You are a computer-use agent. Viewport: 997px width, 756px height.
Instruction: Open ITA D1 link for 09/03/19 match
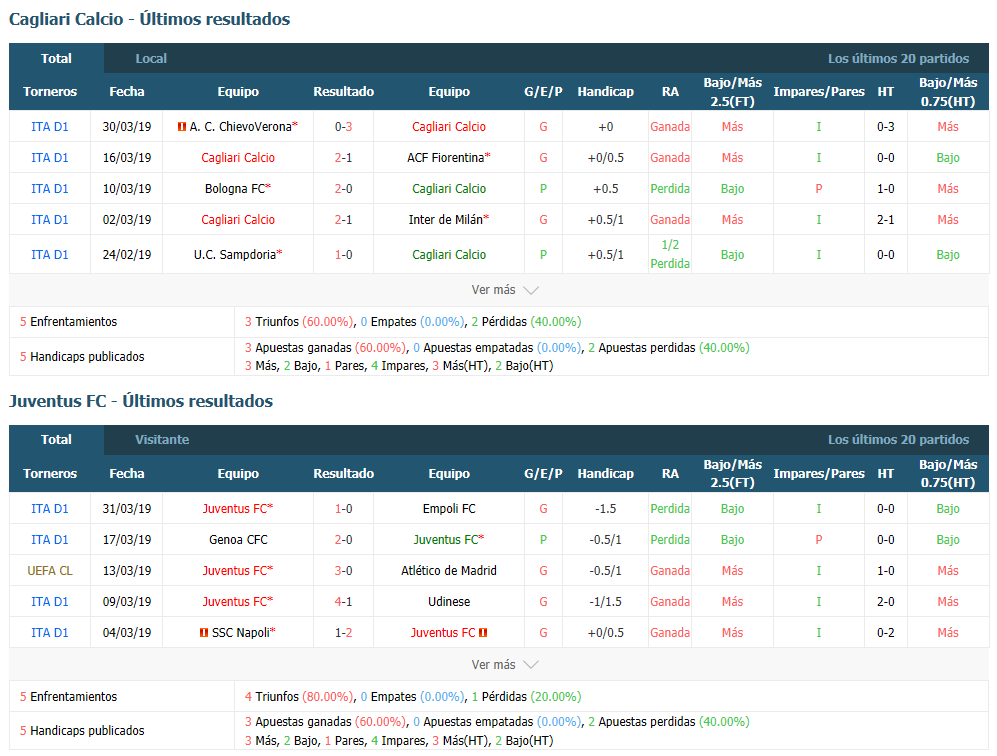pos(50,601)
